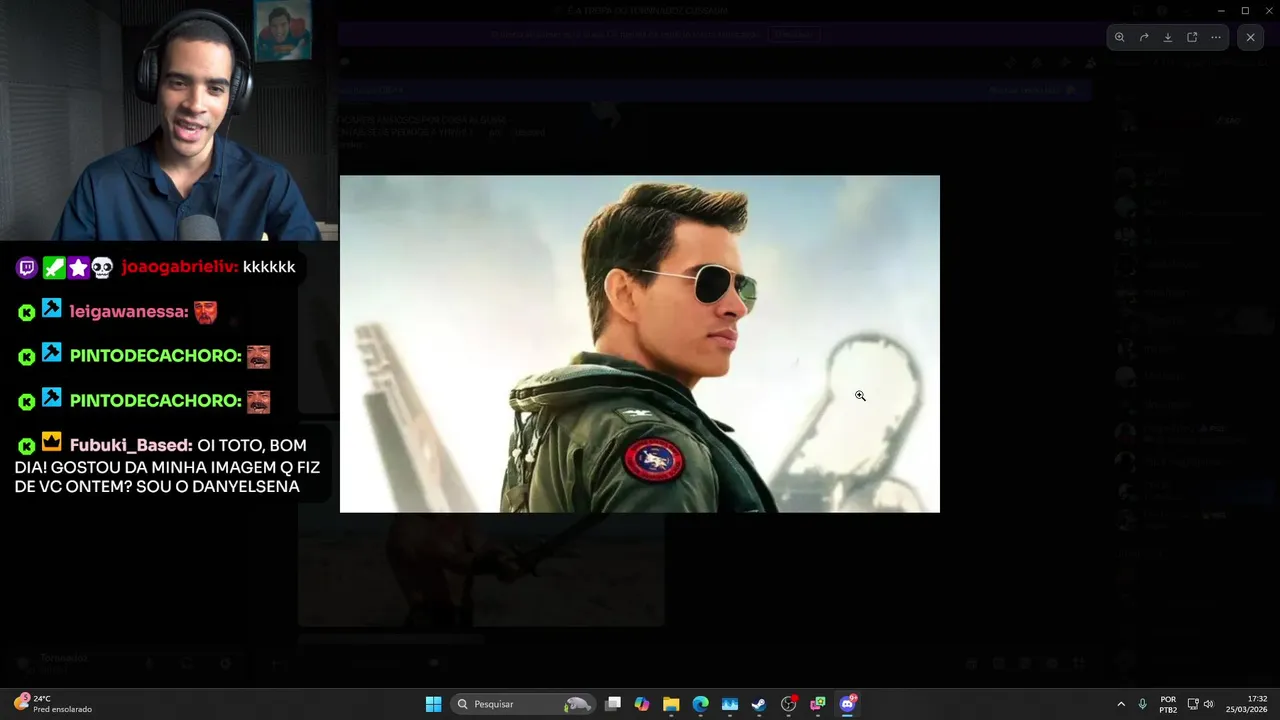Zoom in with the magnifier icon in image viewer
This screenshot has height=720, width=1280.
coord(1120,37)
